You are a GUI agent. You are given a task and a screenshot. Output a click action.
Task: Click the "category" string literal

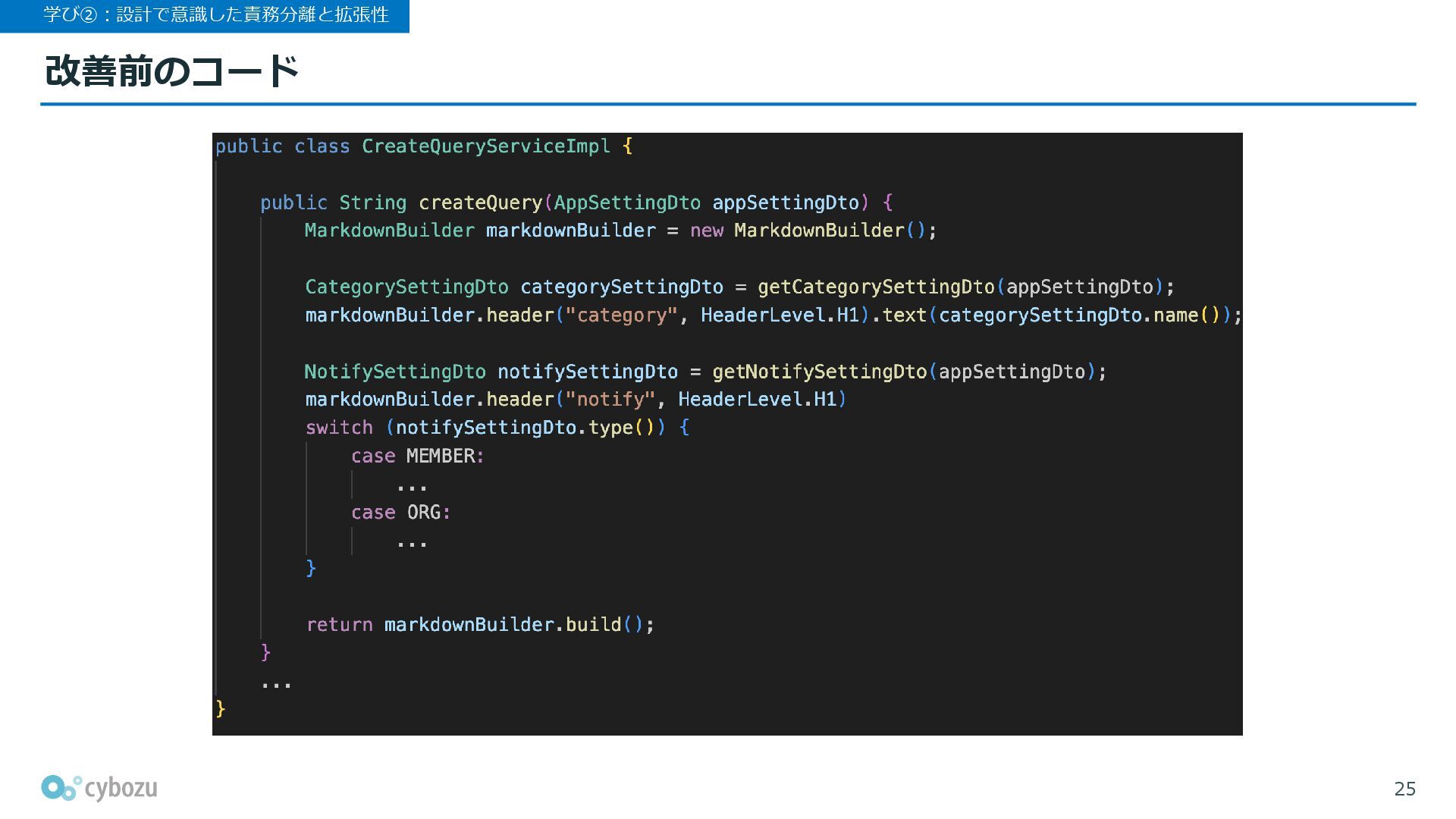click(x=621, y=315)
